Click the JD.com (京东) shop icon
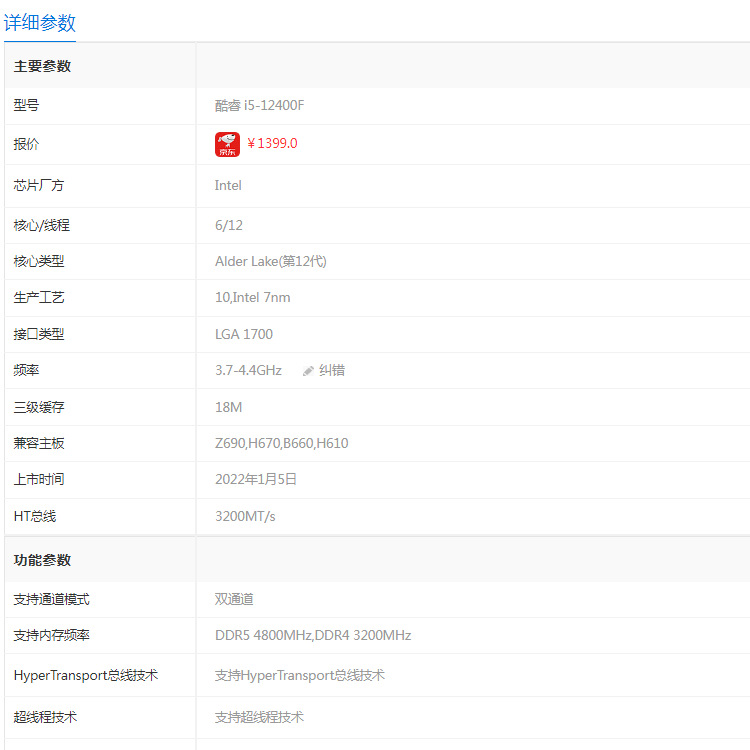Viewport: 750px width, 750px height. (x=227, y=144)
